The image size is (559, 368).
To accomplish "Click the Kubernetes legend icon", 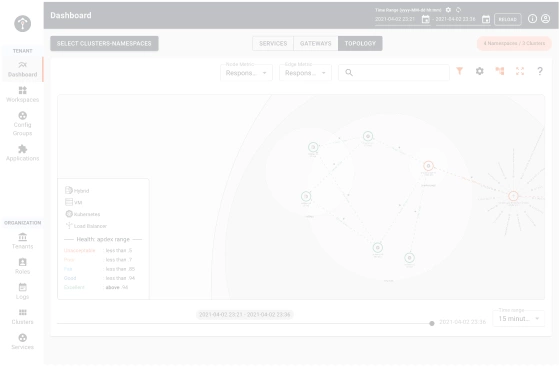I will click(69, 214).
